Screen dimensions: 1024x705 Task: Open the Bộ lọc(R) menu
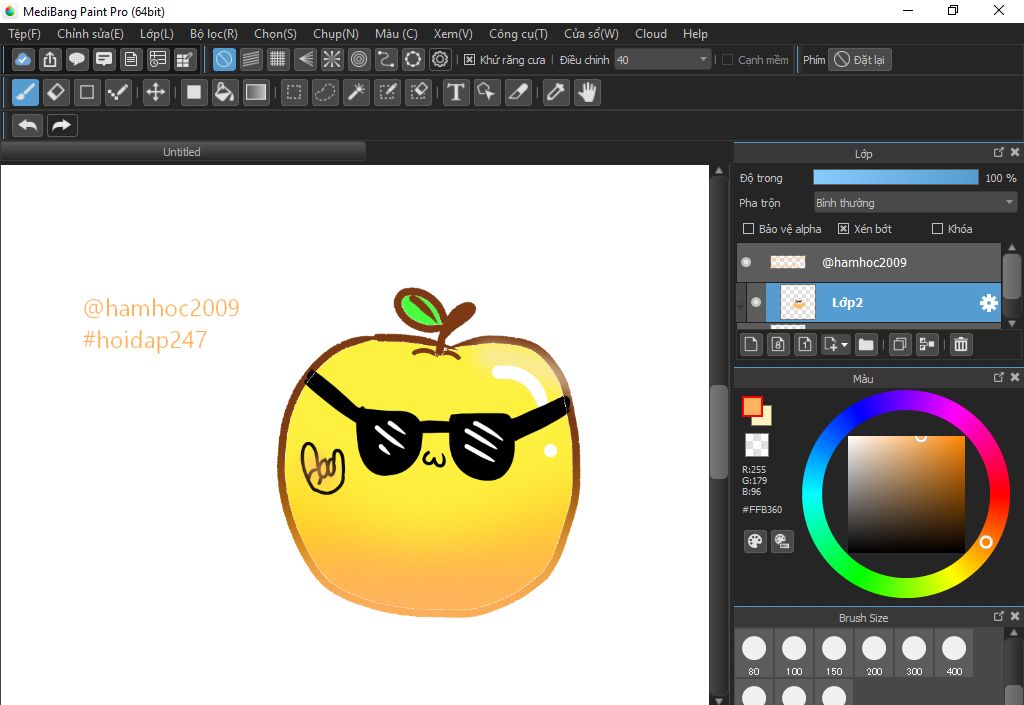tap(214, 34)
